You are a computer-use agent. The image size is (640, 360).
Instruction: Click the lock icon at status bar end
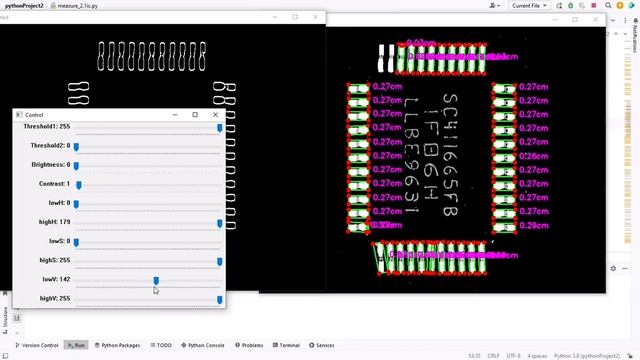[x=630, y=356]
